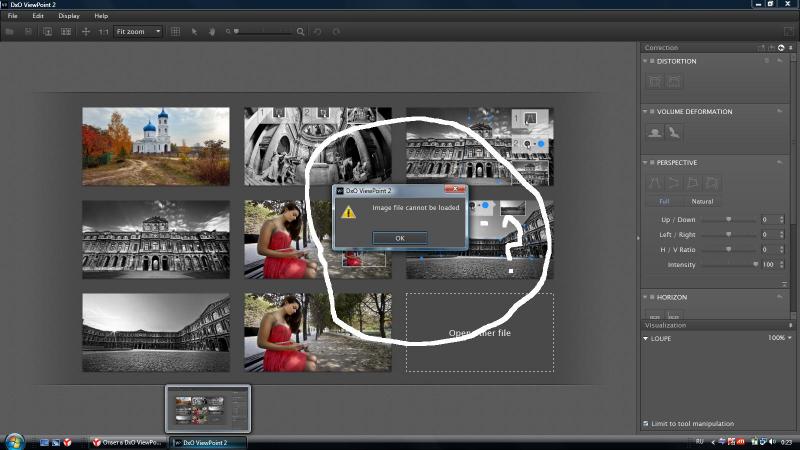Click the zoom-out small magnifier icon
This screenshot has width=800, height=450.
[228, 32]
